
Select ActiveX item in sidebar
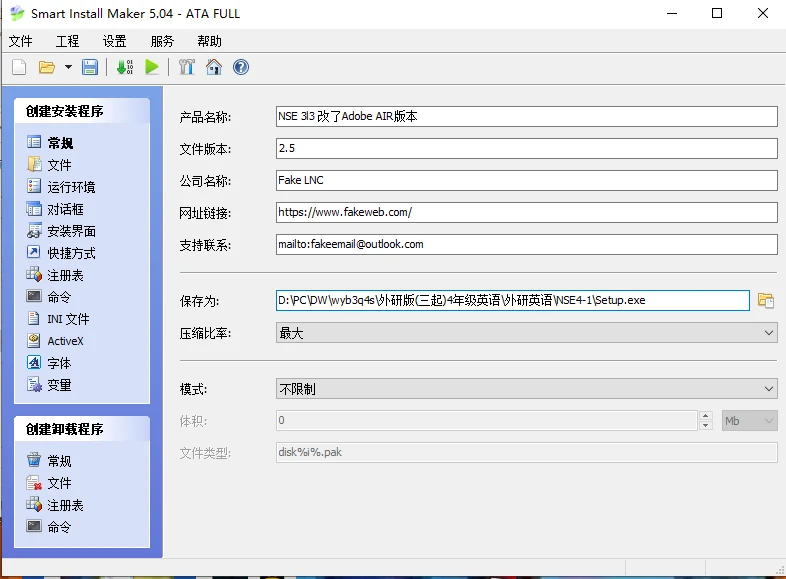pos(65,341)
